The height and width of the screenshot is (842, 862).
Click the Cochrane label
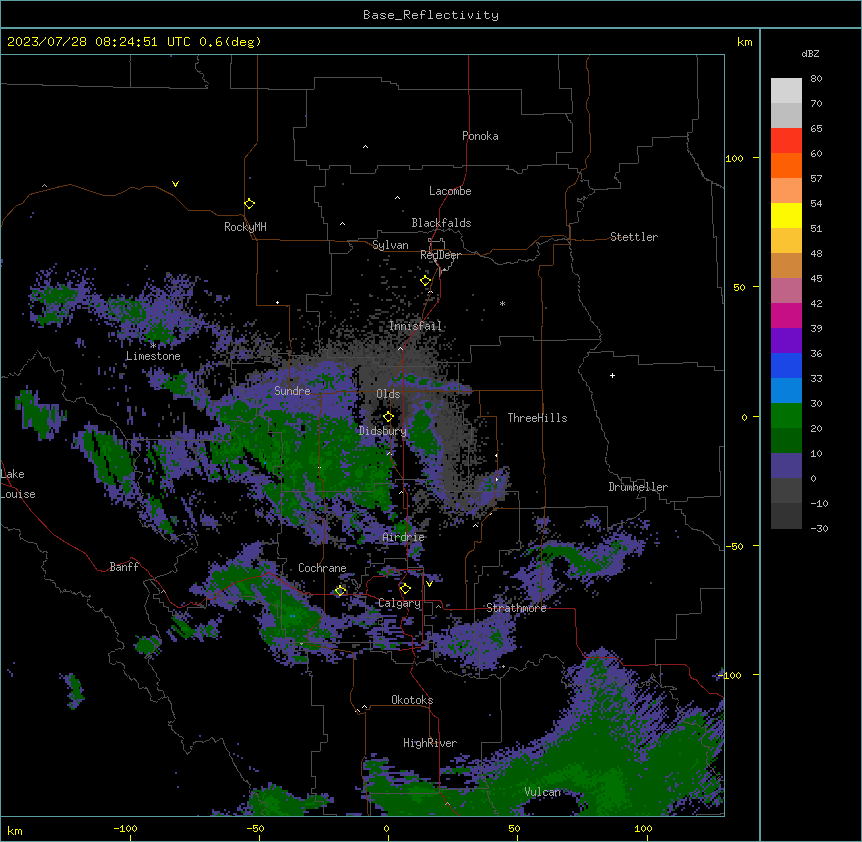(x=322, y=568)
